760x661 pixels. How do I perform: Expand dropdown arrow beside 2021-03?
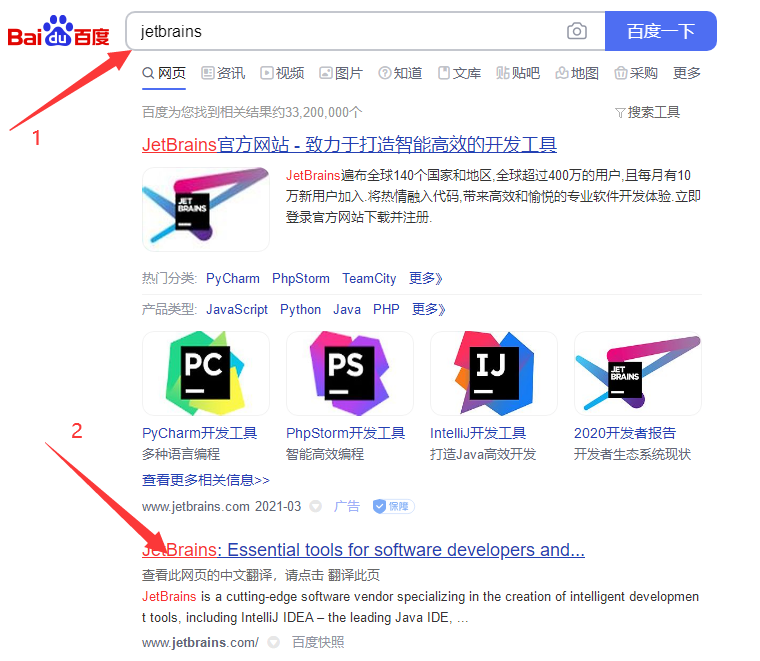[x=316, y=506]
